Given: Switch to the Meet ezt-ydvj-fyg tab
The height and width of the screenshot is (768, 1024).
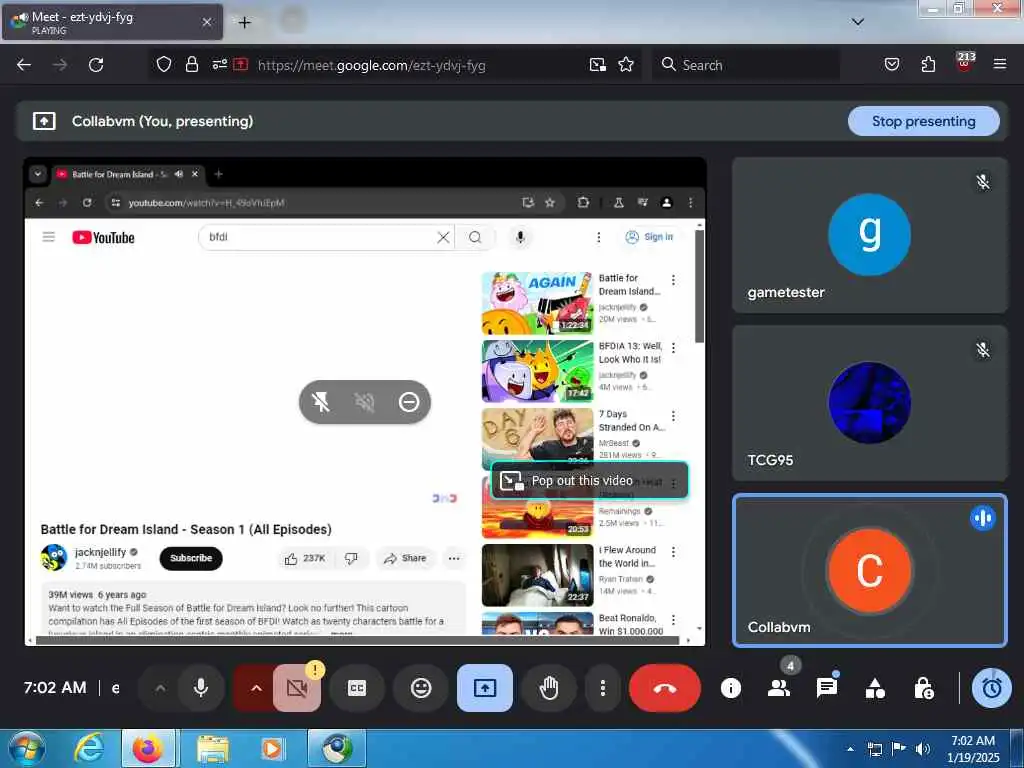Looking at the screenshot, I should pyautogui.click(x=112, y=22).
